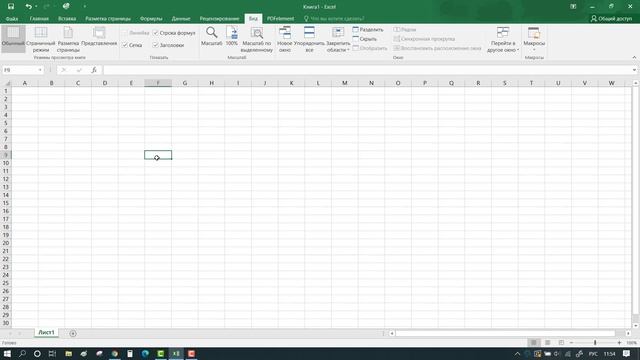
Task: Click Скрыть window button
Action: click(x=364, y=39)
